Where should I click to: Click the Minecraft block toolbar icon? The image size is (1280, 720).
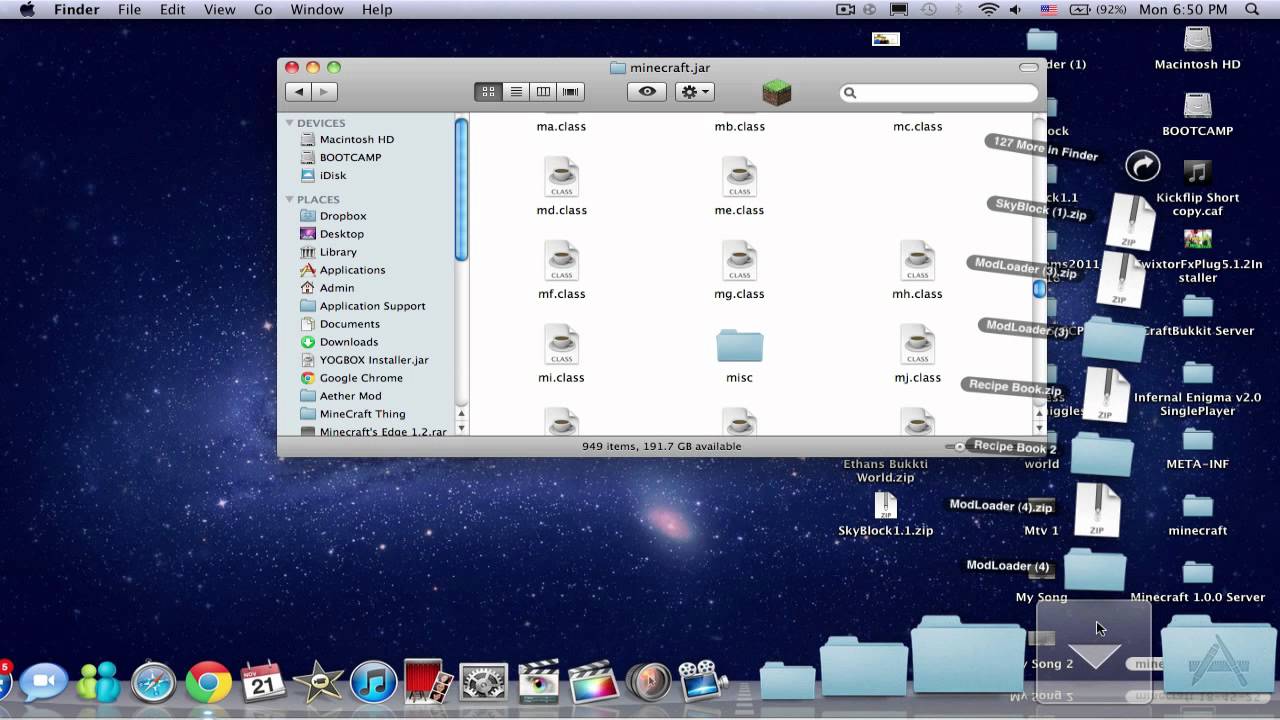click(777, 92)
